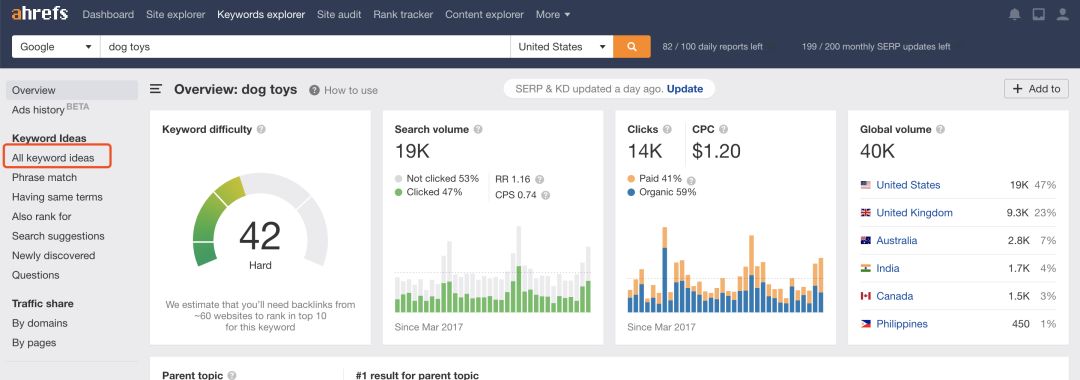Click the United States country link
The height and width of the screenshot is (380, 1080).
pos(908,184)
